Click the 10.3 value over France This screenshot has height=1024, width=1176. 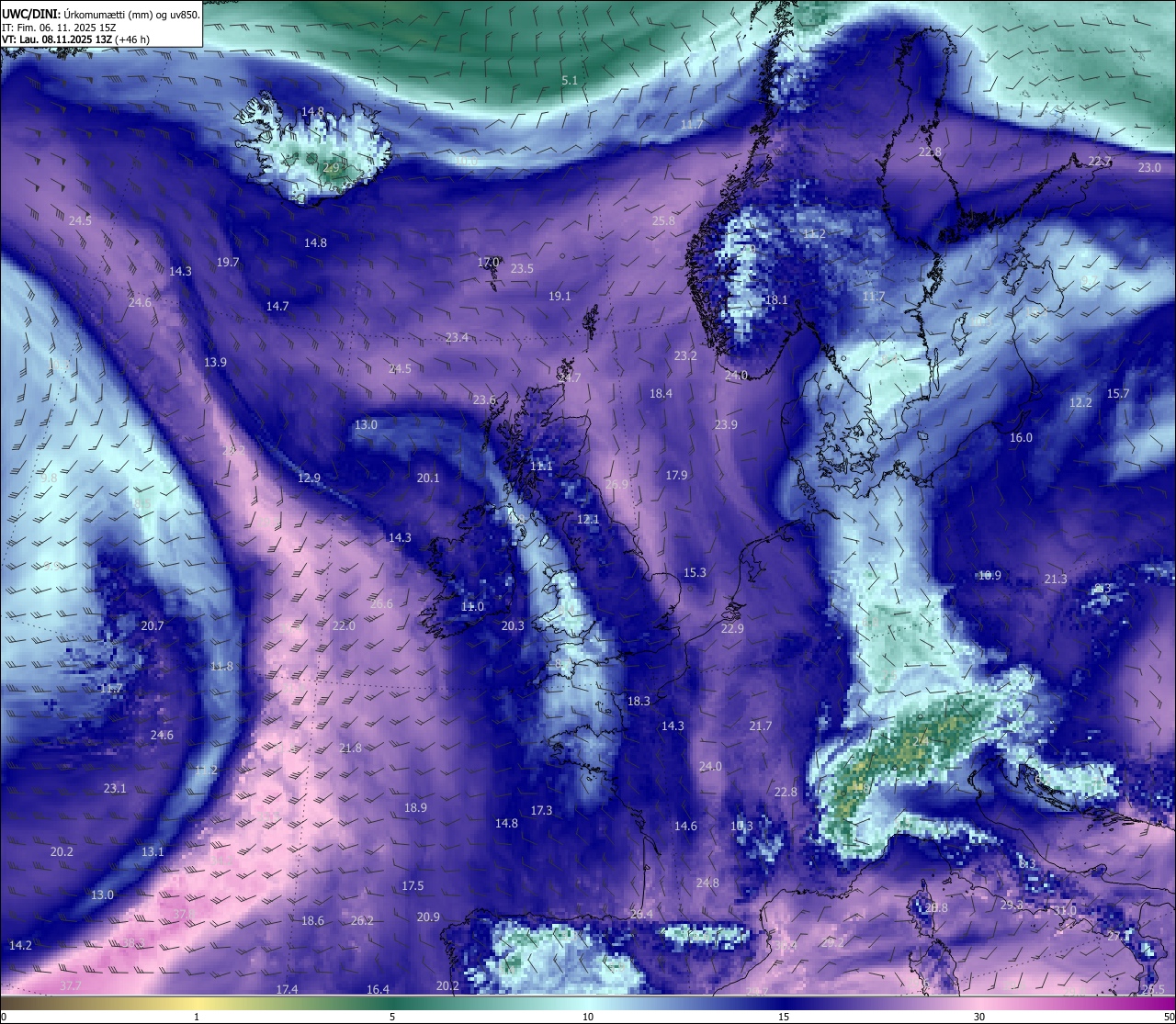pos(741,826)
